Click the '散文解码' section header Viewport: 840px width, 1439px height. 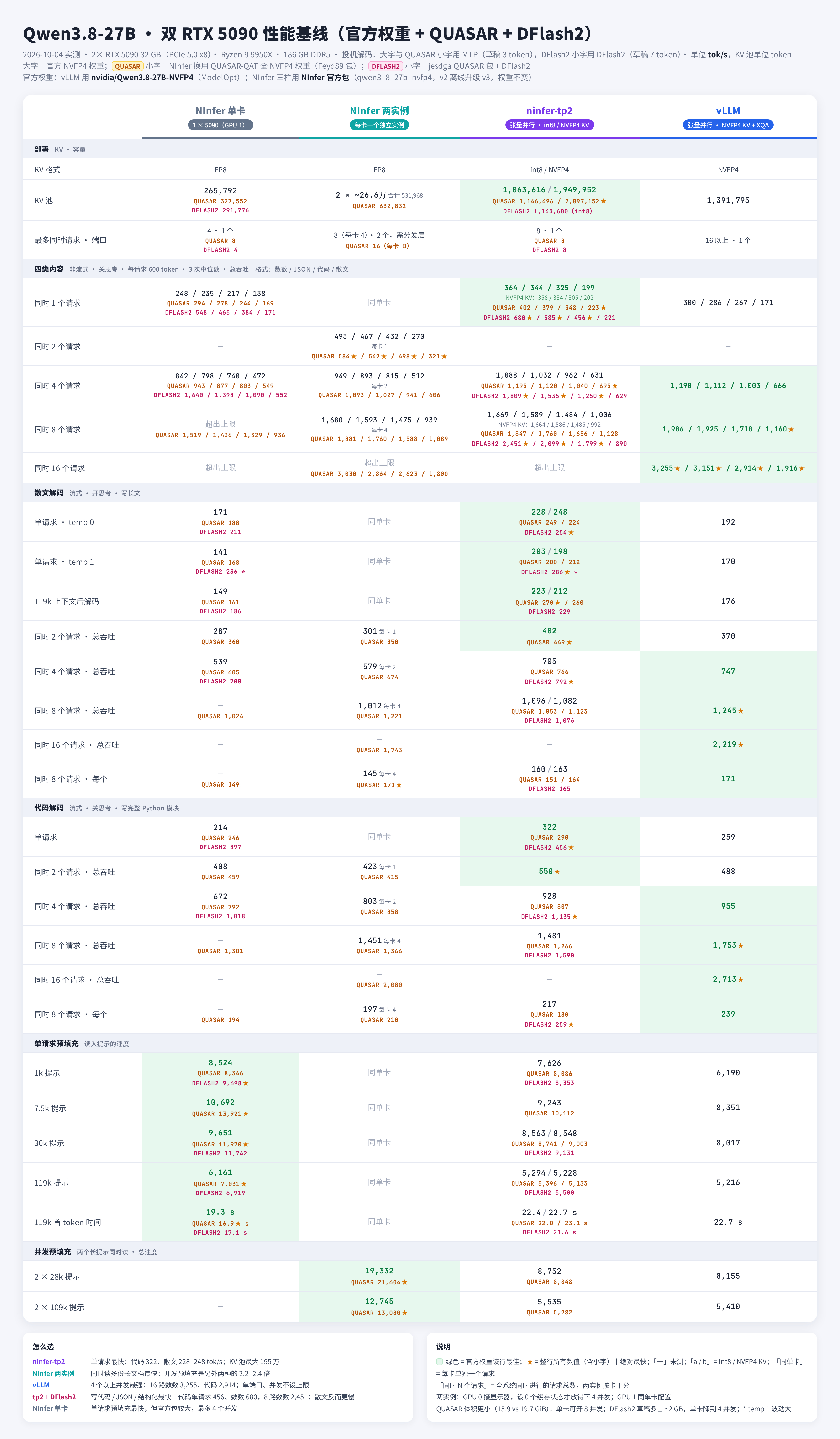click(x=48, y=493)
